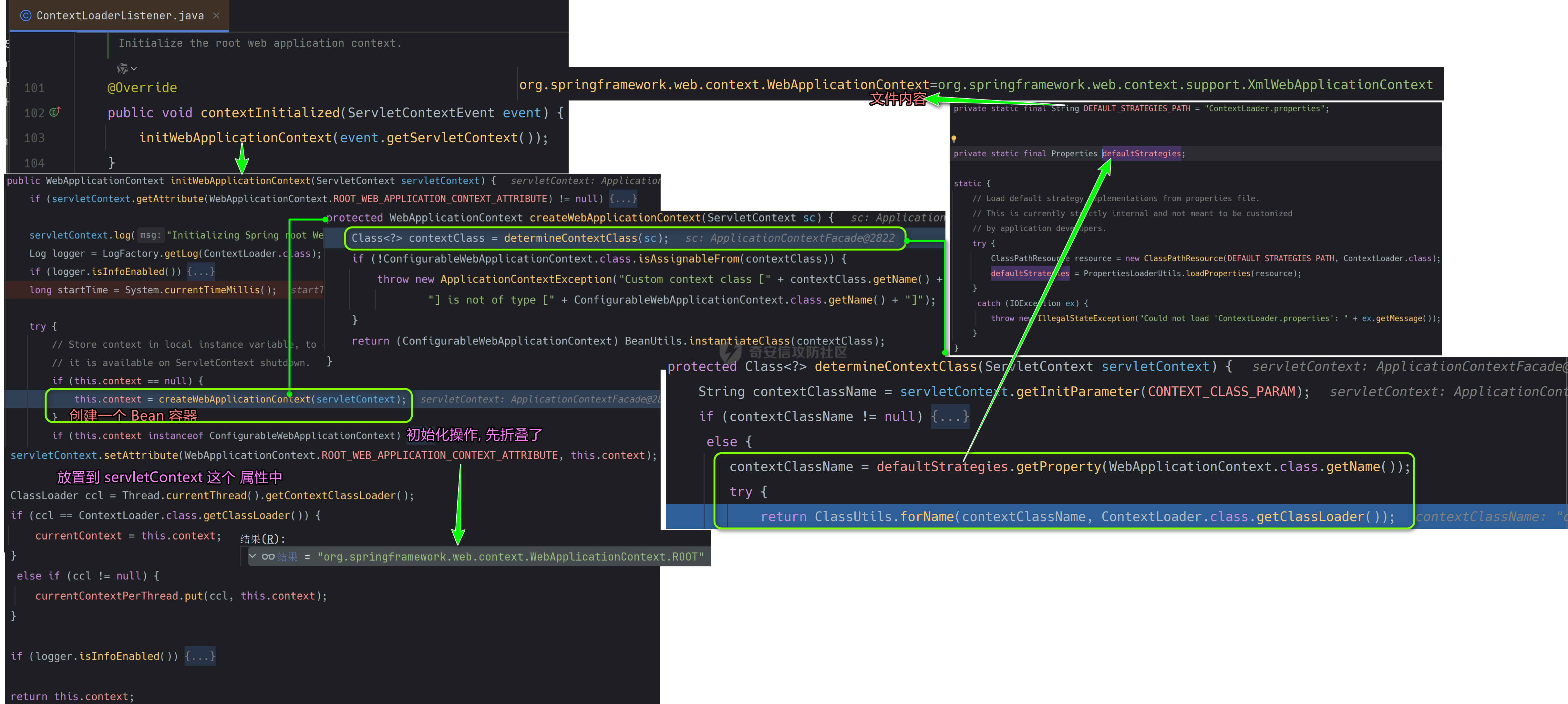Click line number 103 in the gutter
Screen dimensions: 1568x704
35,138
